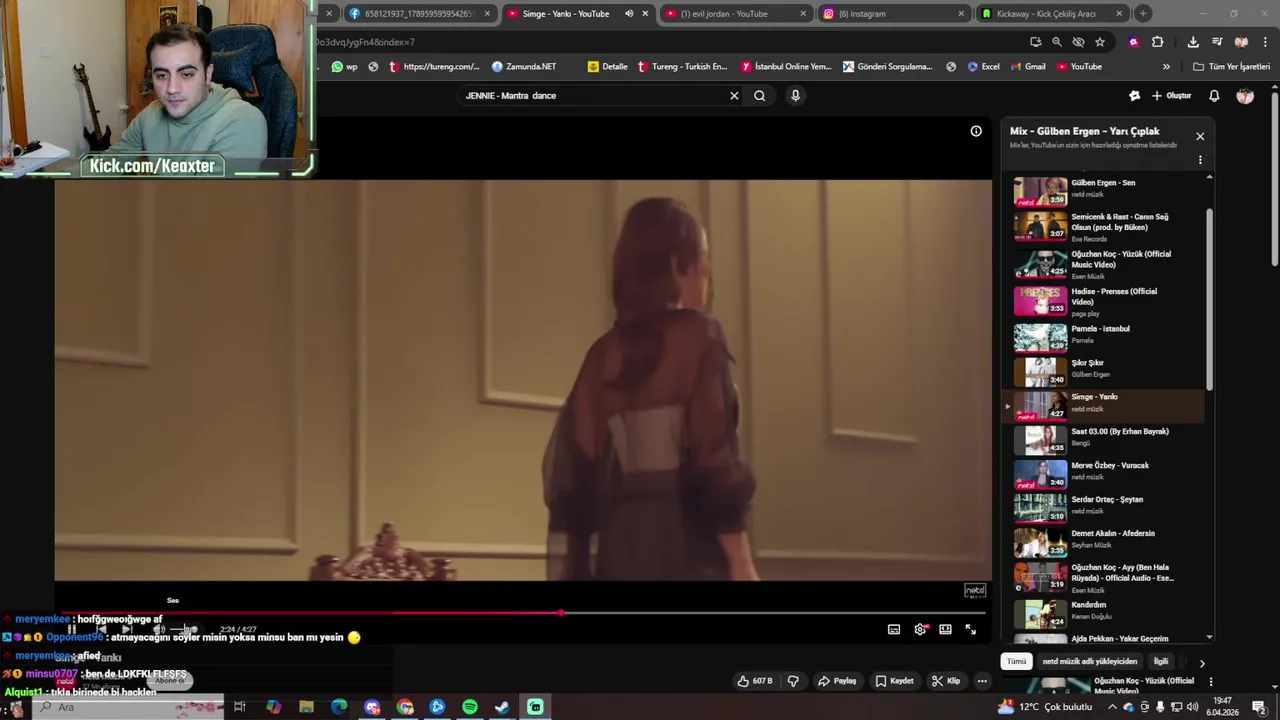Viewport: 1280px width, 720px height.
Task: Toggle subtitles with the captions icon
Action: (x=894, y=629)
